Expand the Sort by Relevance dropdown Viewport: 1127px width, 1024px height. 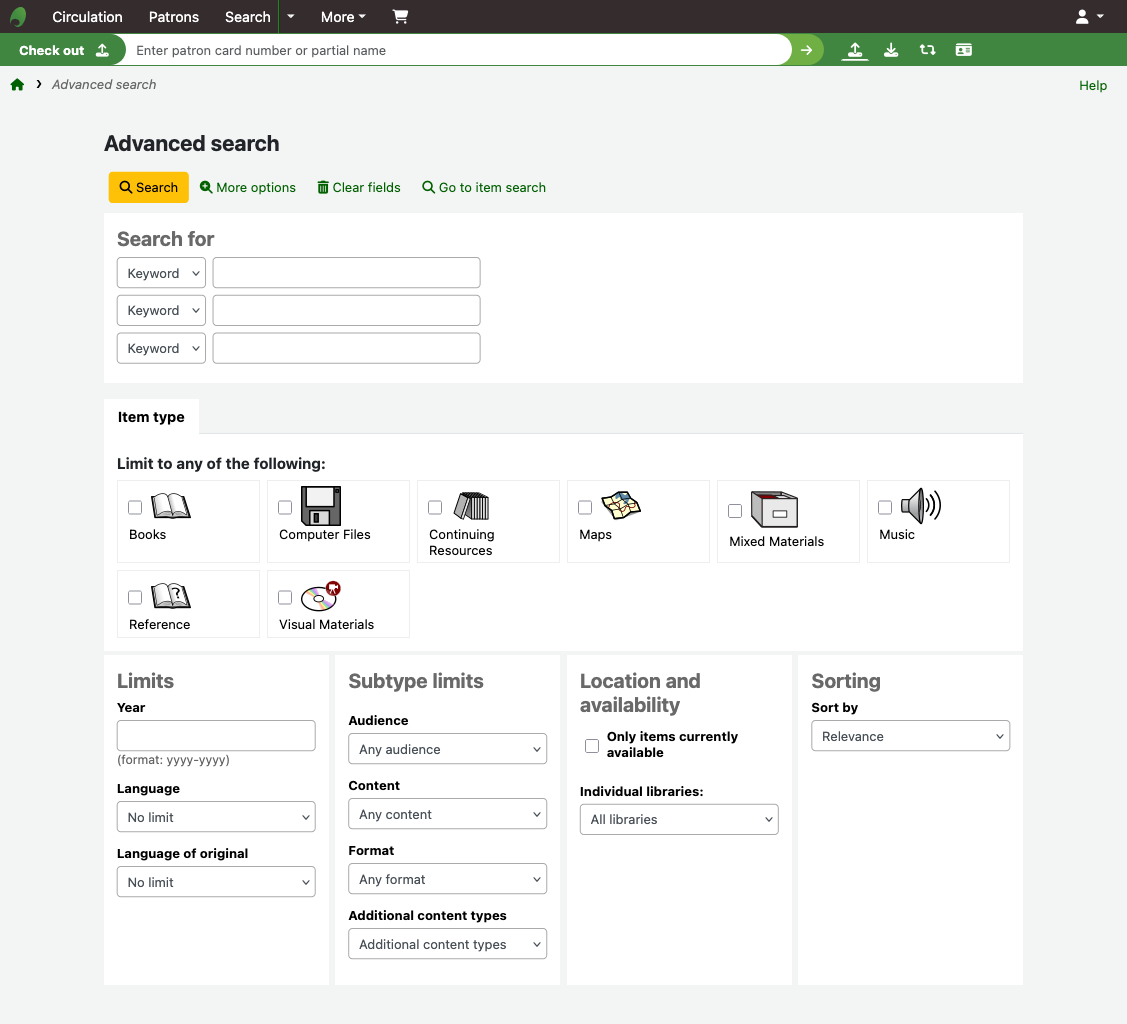pyautogui.click(x=910, y=736)
